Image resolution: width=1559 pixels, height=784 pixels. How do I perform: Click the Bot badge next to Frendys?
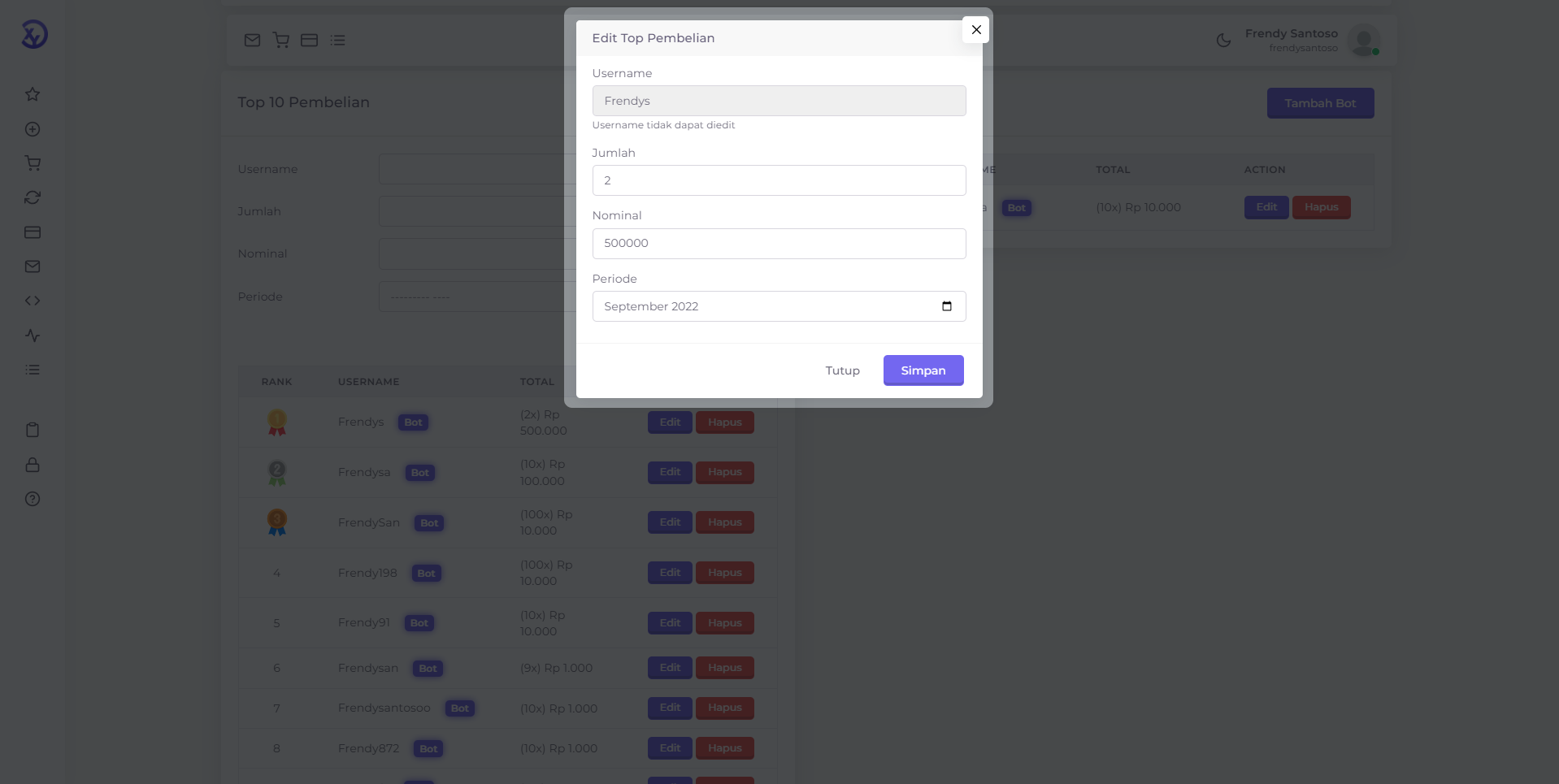coord(413,422)
